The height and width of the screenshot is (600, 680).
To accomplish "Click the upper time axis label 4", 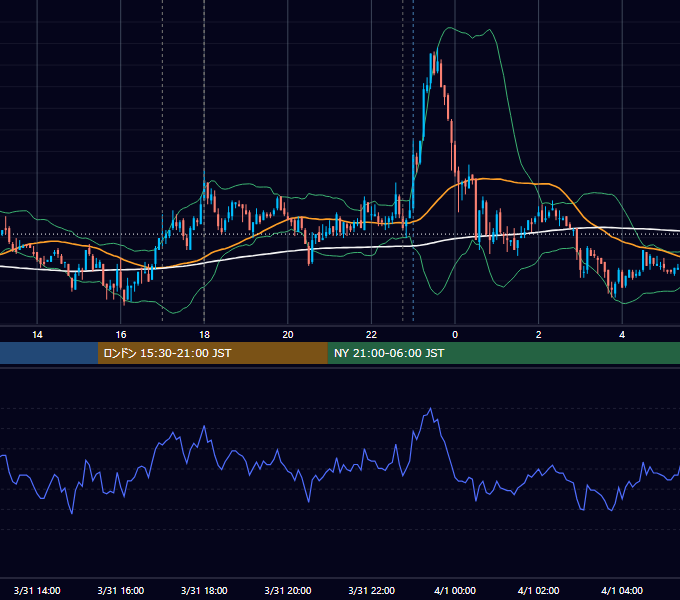I will 622,335.
